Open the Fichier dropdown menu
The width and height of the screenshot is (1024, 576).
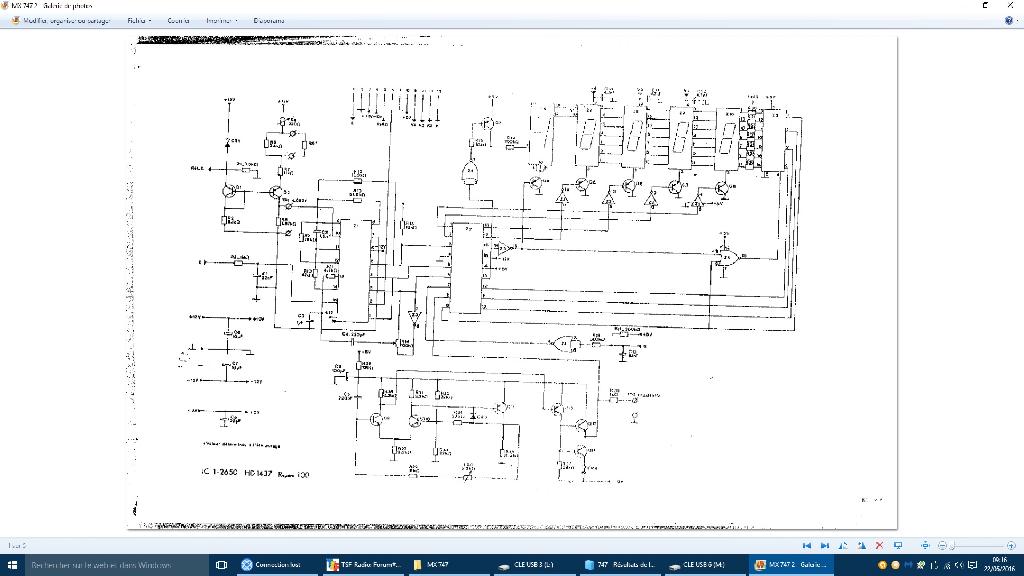pos(139,20)
